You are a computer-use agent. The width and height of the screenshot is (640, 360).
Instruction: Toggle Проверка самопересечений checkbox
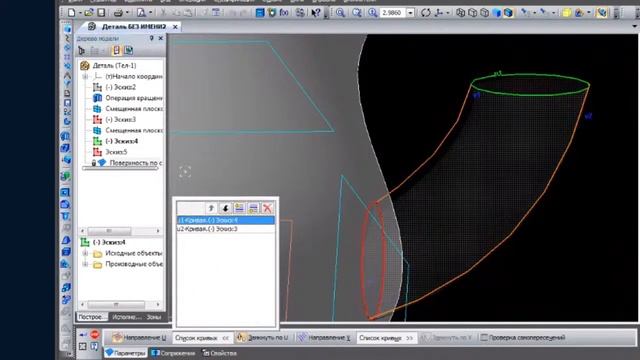(484, 338)
